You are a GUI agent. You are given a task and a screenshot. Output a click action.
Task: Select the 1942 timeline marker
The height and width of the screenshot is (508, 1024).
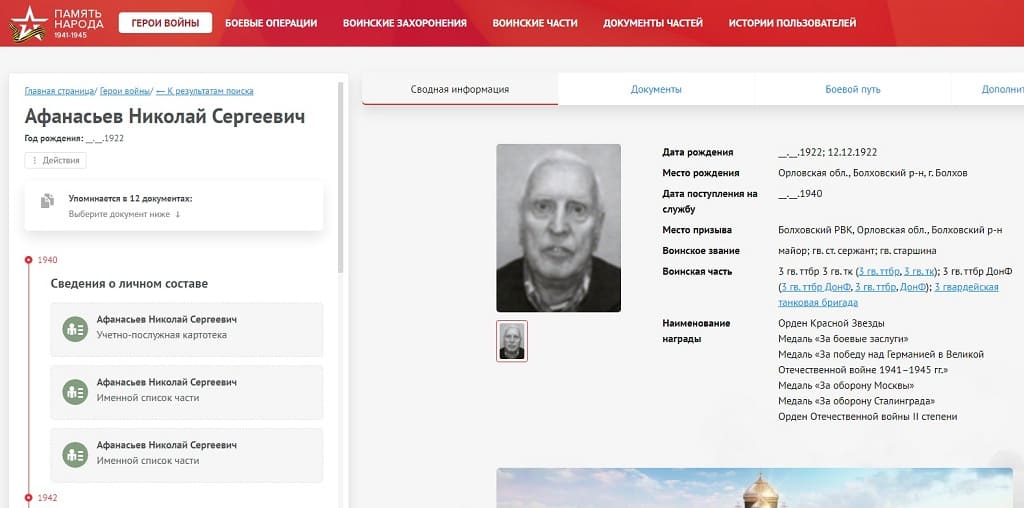pos(28,498)
